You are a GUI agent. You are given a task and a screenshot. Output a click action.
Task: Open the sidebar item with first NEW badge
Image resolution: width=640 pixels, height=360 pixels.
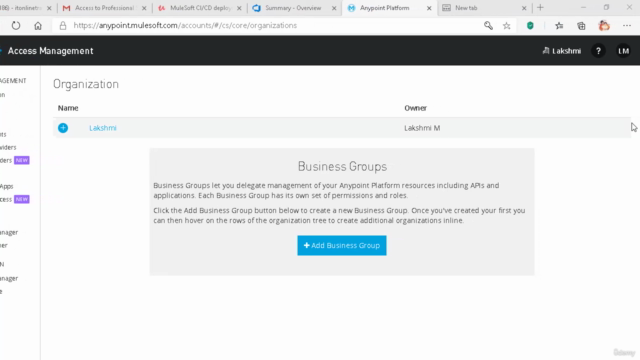(14, 160)
